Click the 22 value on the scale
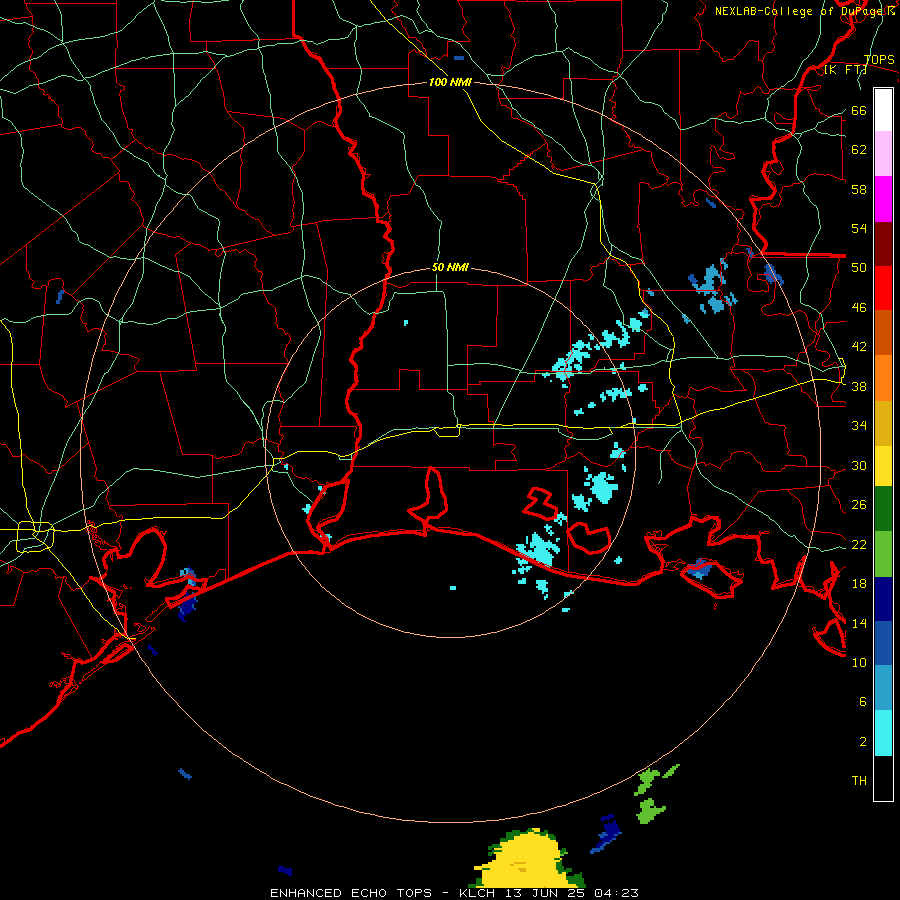This screenshot has height=900, width=900. tap(859, 545)
